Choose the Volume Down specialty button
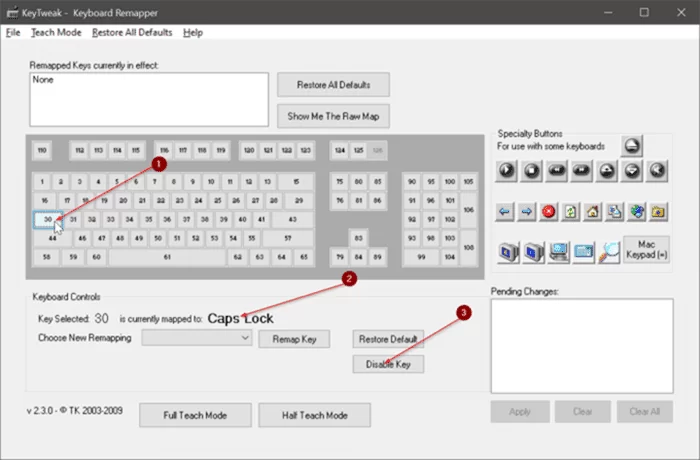Image resolution: width=700 pixels, height=460 pixels. (x=632, y=171)
